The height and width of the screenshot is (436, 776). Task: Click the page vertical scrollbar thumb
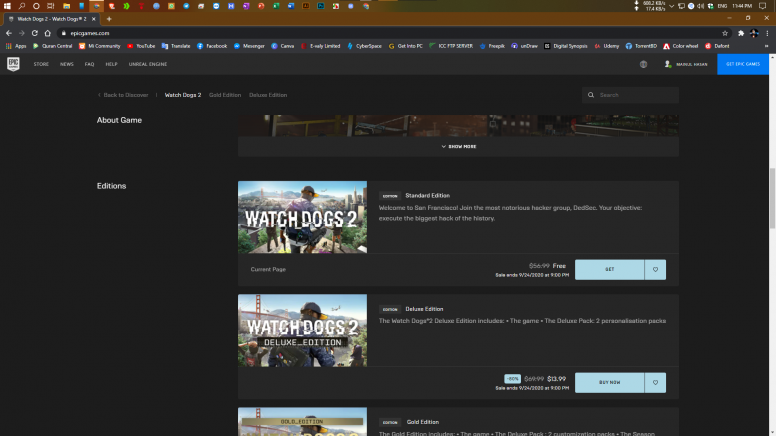click(x=772, y=198)
